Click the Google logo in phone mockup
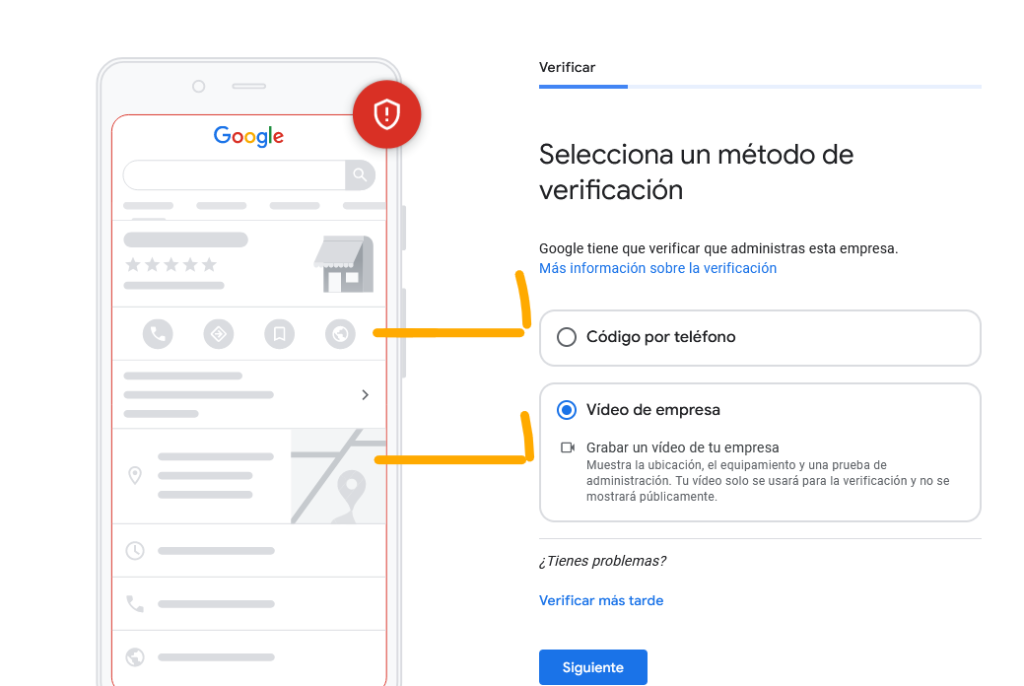Viewport: 1024px width, 686px height. click(248, 137)
